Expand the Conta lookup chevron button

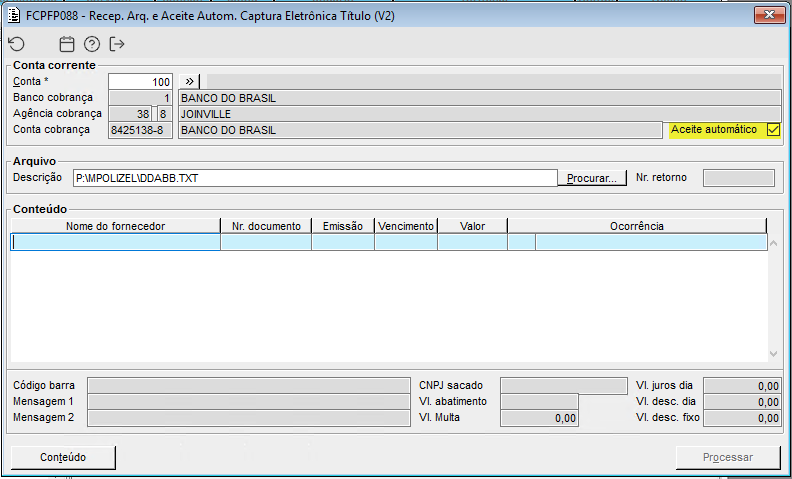(191, 81)
